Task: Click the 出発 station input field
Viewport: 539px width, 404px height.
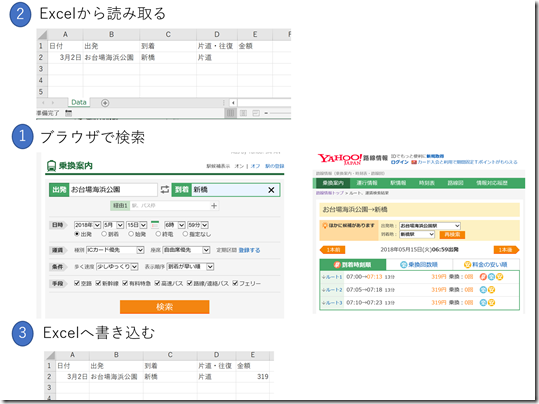Action: pos(113,189)
